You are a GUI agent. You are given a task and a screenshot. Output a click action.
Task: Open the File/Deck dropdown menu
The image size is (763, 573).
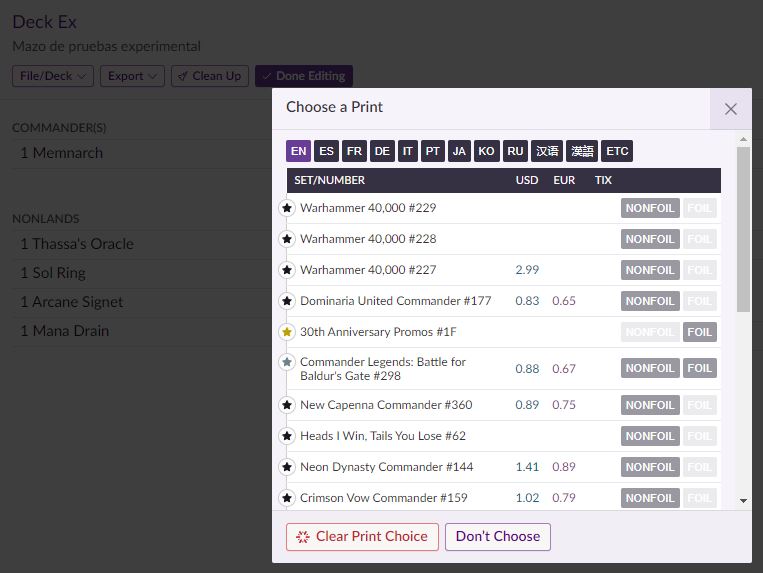[x=53, y=76]
